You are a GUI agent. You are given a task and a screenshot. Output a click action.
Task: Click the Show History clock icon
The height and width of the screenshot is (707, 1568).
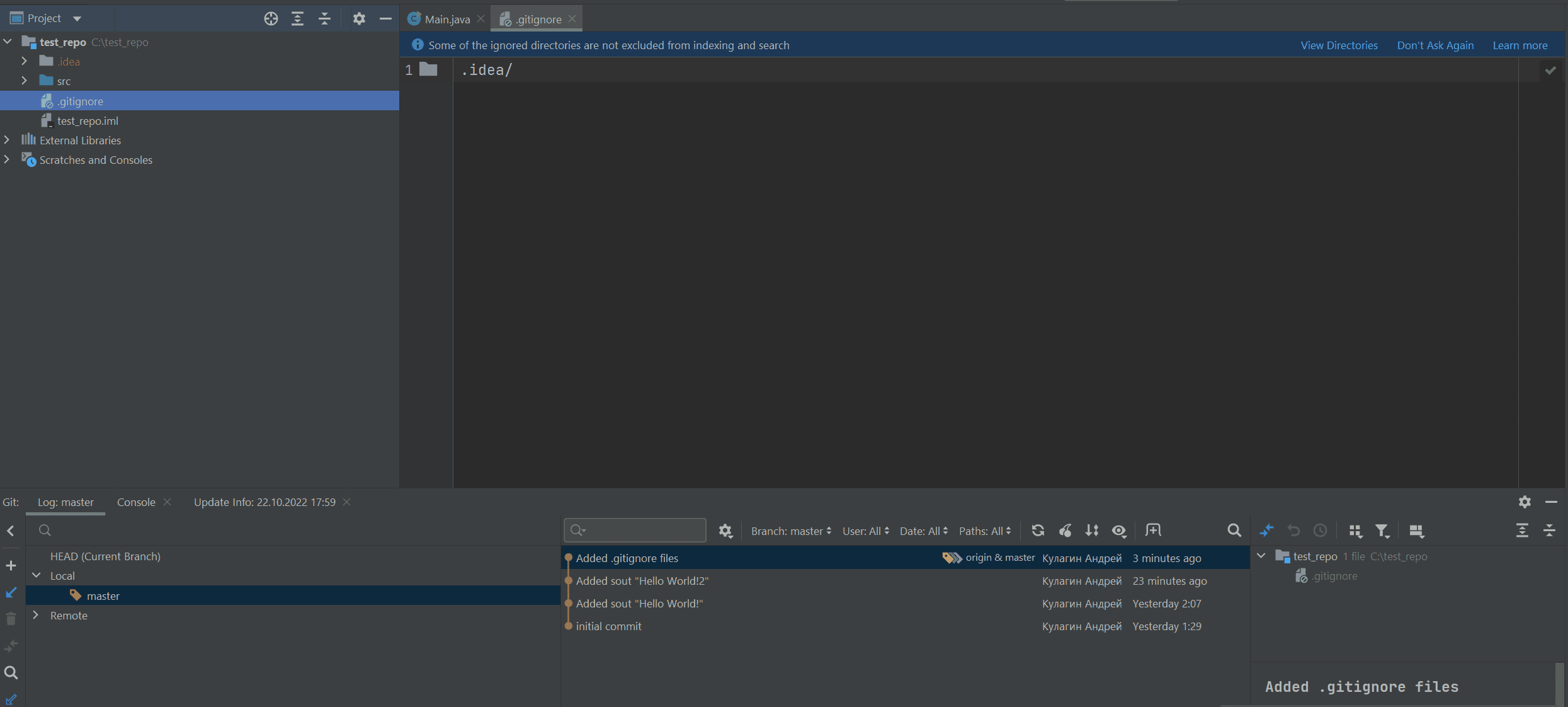click(1321, 531)
